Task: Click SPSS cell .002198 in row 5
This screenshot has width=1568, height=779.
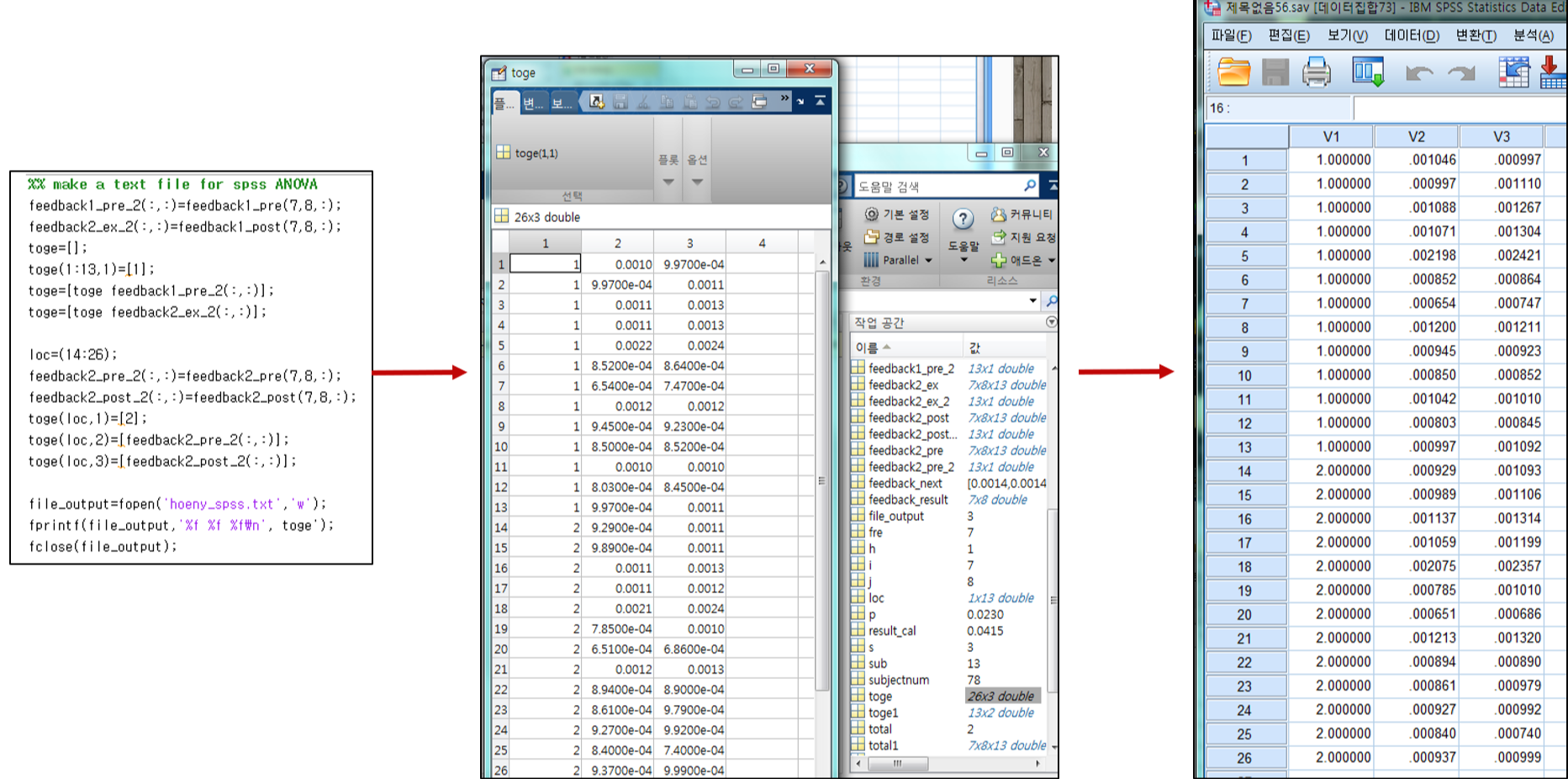Action: click(1417, 256)
